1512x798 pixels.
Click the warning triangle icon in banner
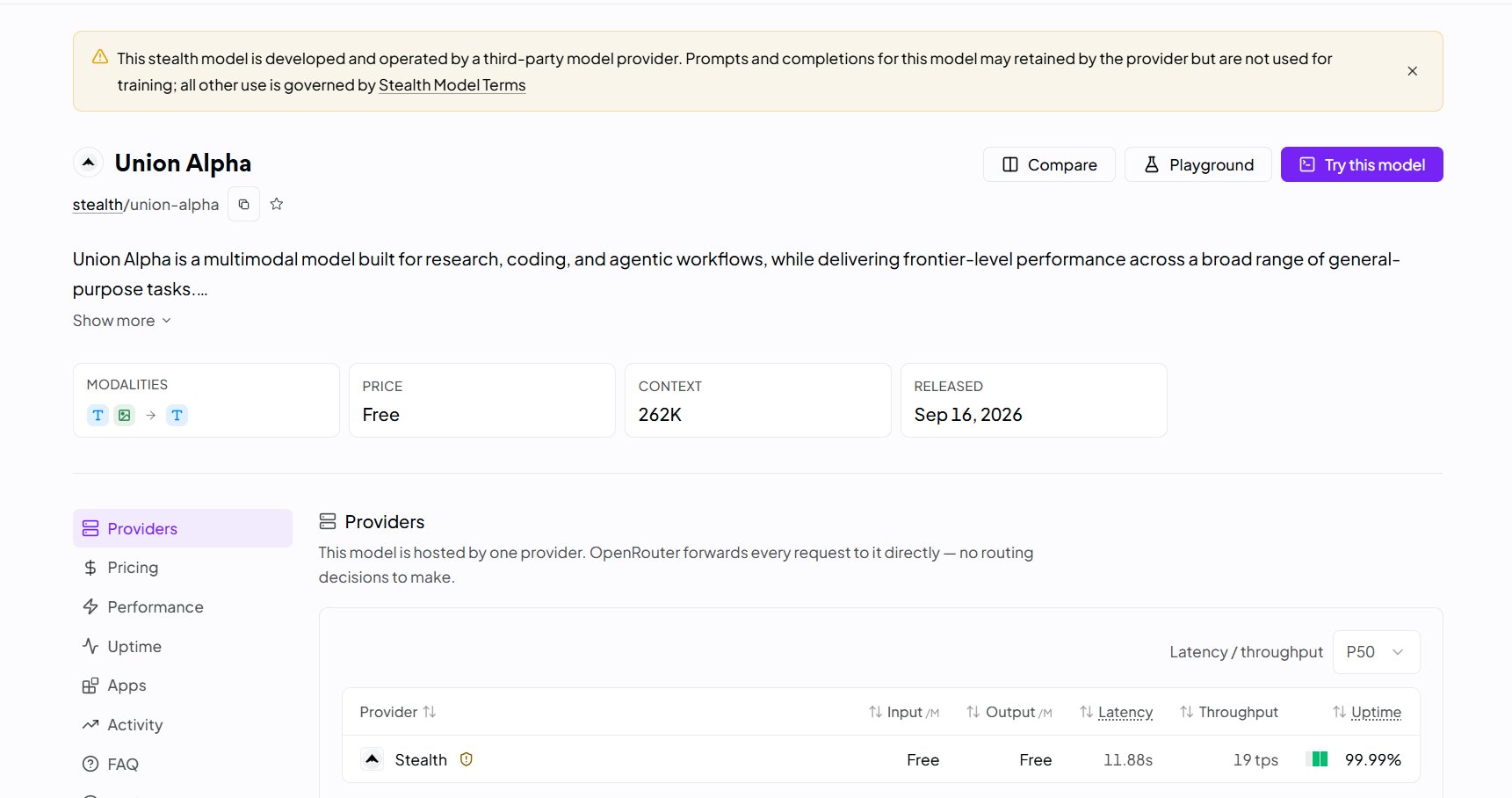(x=100, y=57)
